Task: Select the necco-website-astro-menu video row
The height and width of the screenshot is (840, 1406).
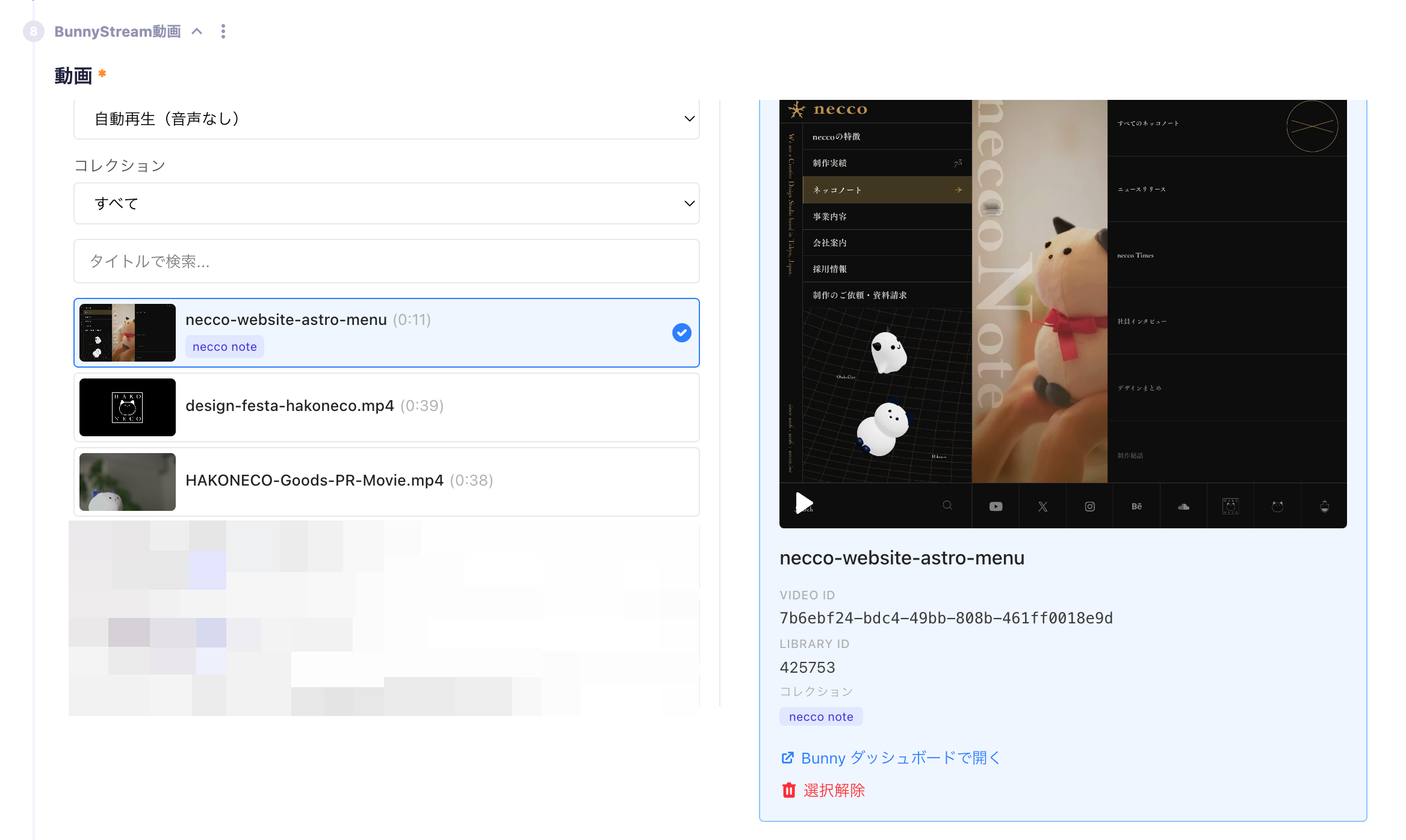Action: pos(386,333)
